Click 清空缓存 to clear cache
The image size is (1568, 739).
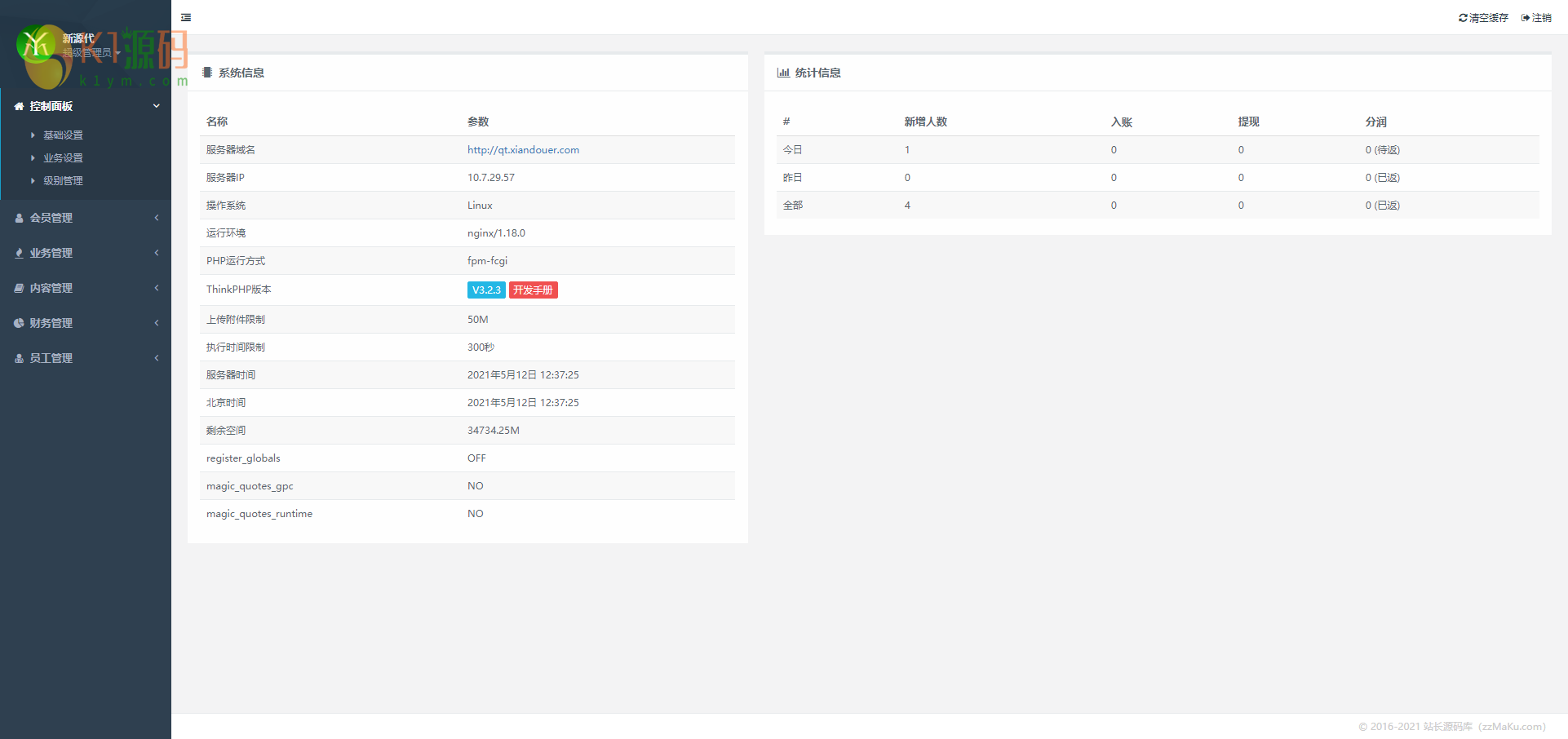(x=1489, y=18)
